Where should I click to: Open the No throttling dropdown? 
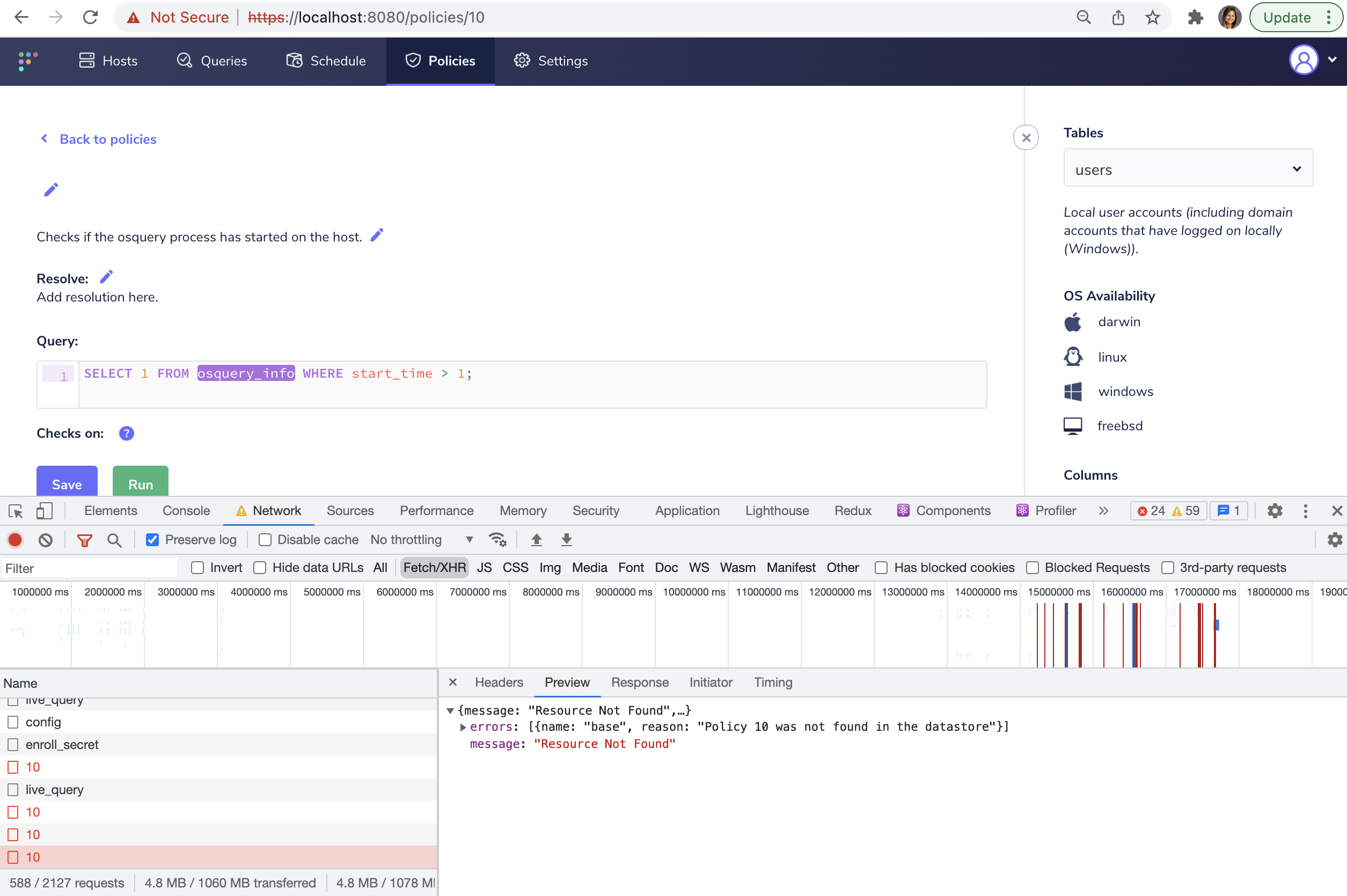[x=421, y=539]
